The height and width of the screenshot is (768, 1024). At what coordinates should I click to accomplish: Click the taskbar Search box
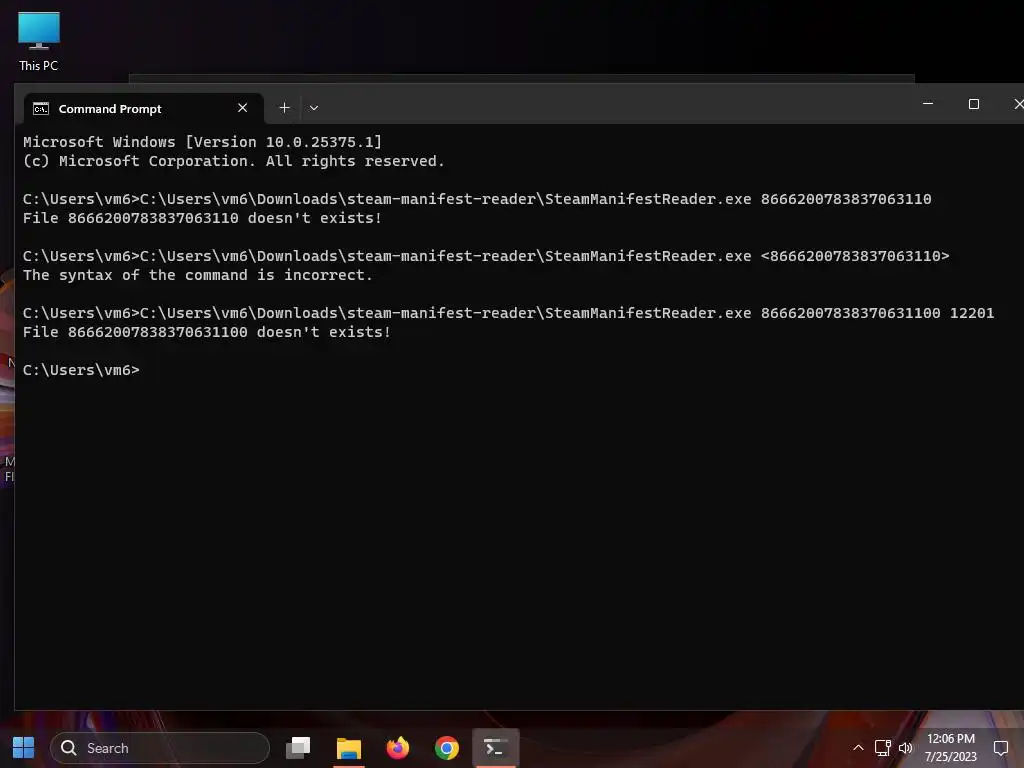pos(160,748)
